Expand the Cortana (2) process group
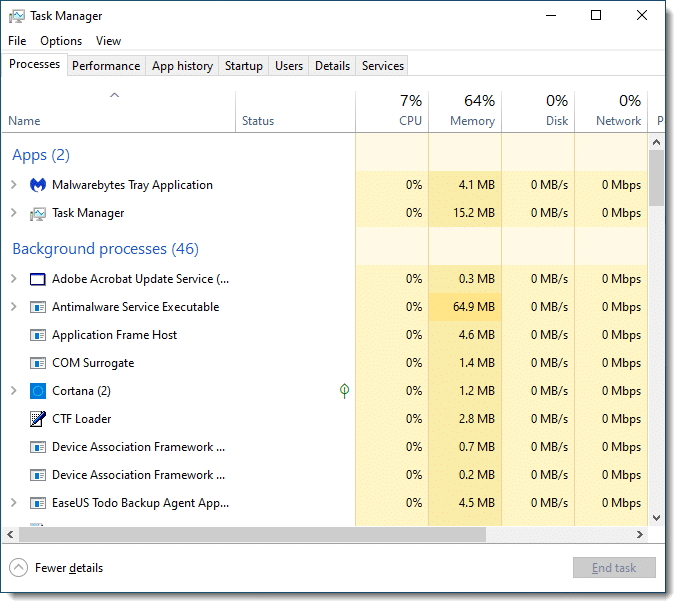Image resolution: width=681 pixels, height=608 pixels. coord(13,393)
